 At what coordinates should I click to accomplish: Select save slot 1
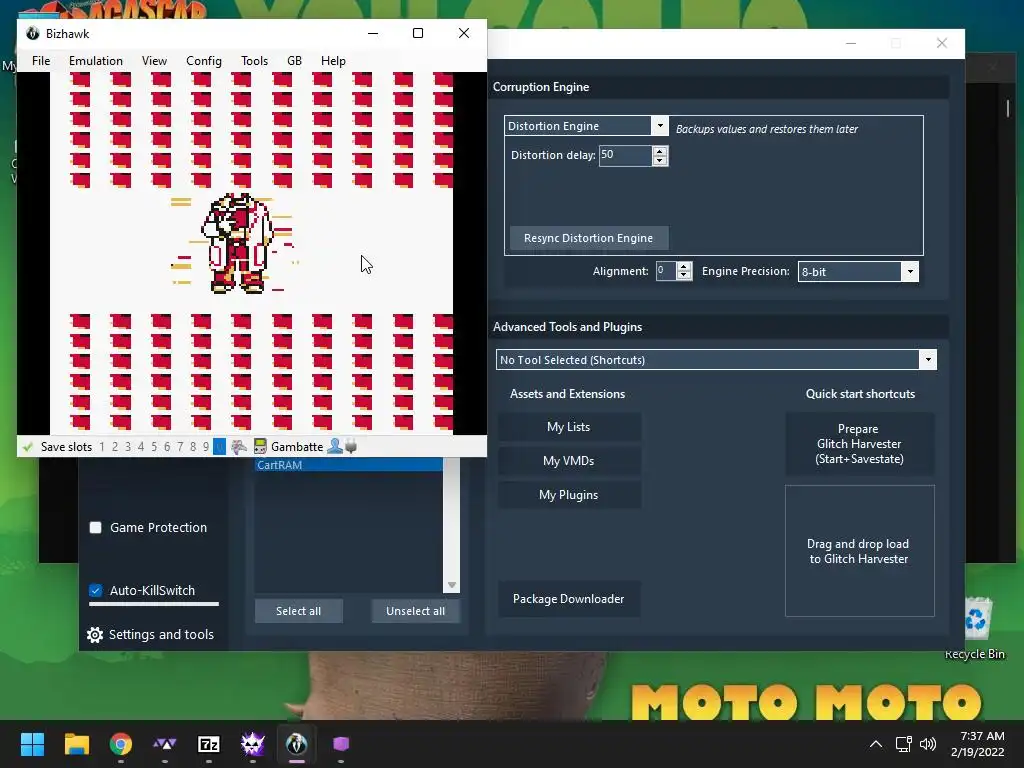(102, 447)
